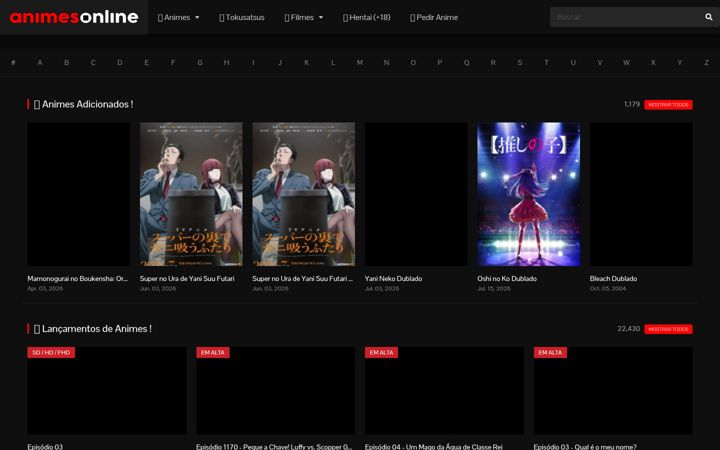The image size is (720, 450).
Task: Filter animes by letter H
Action: tap(226, 62)
